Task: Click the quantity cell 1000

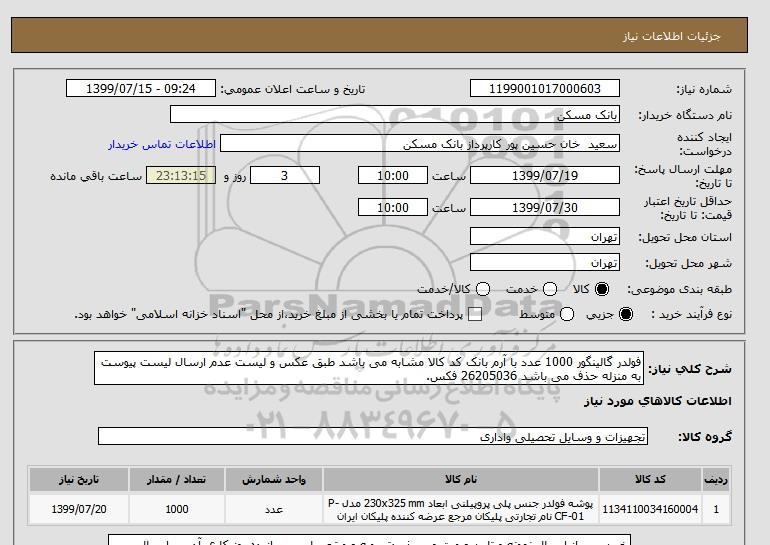Action: point(177,509)
